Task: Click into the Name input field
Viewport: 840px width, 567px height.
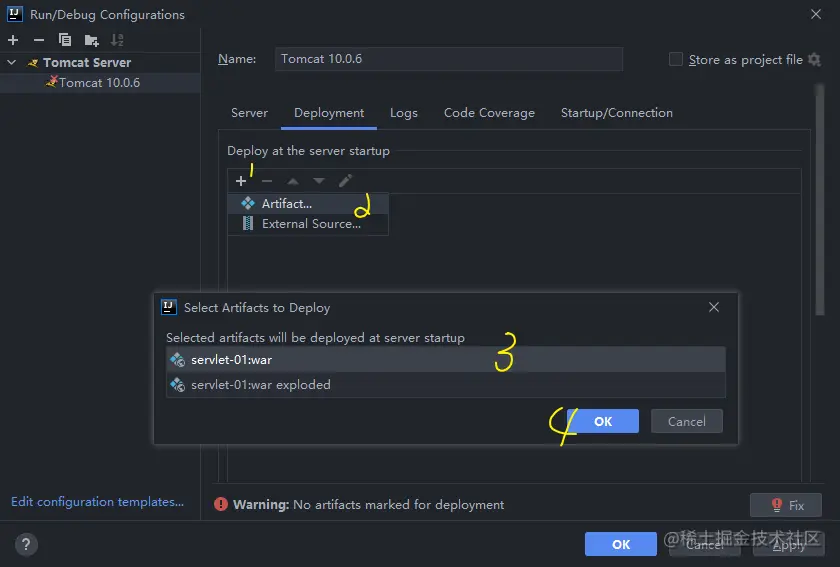Action: (449, 59)
